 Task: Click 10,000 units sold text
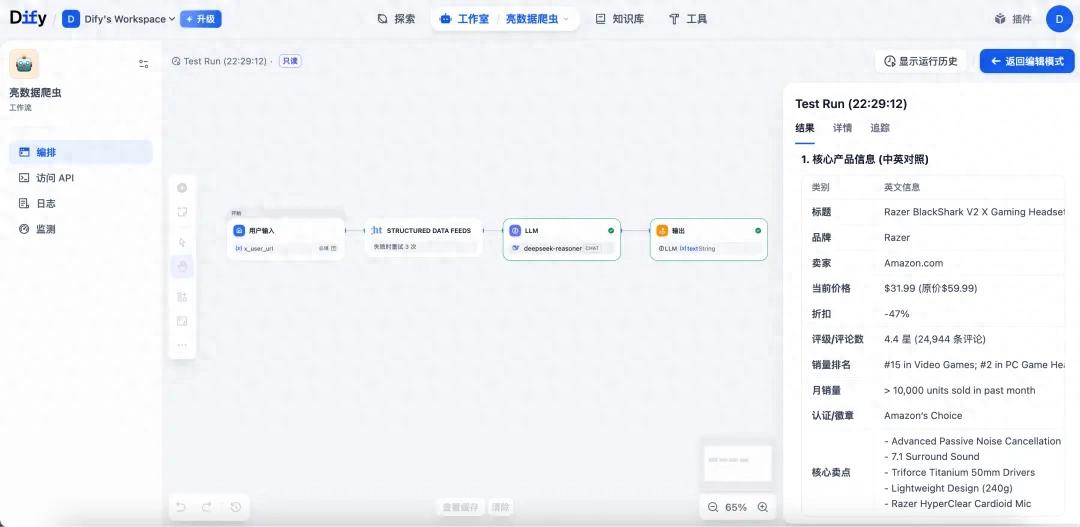[x=959, y=390]
